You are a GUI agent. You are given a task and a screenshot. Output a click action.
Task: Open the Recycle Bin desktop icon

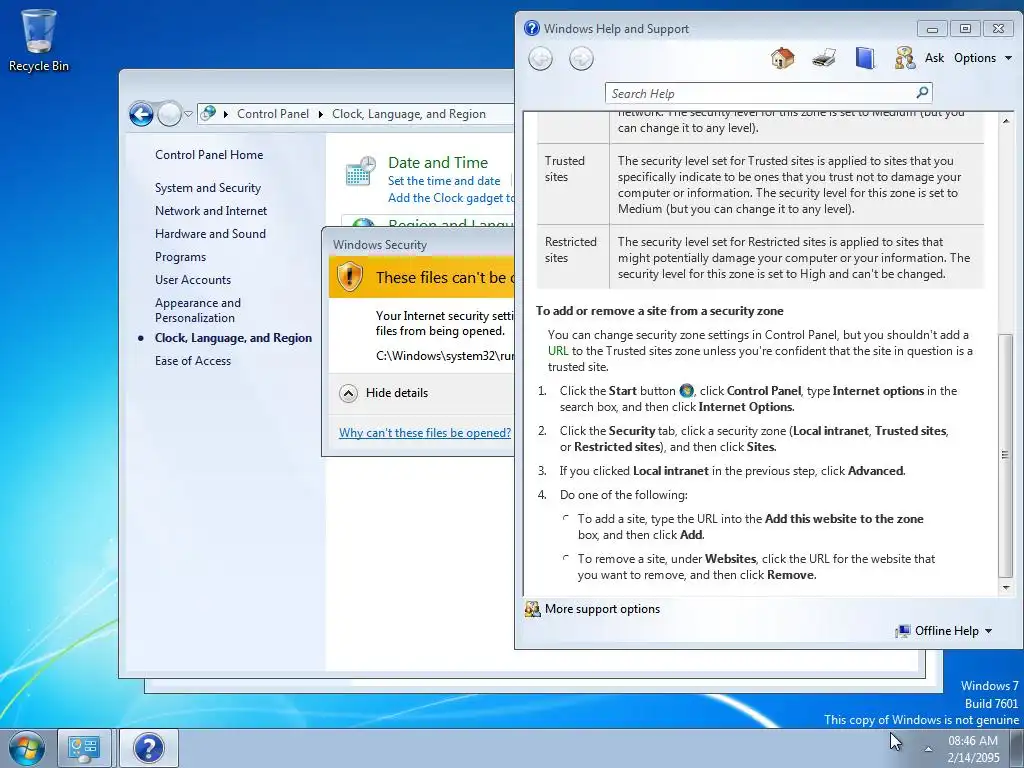38,40
